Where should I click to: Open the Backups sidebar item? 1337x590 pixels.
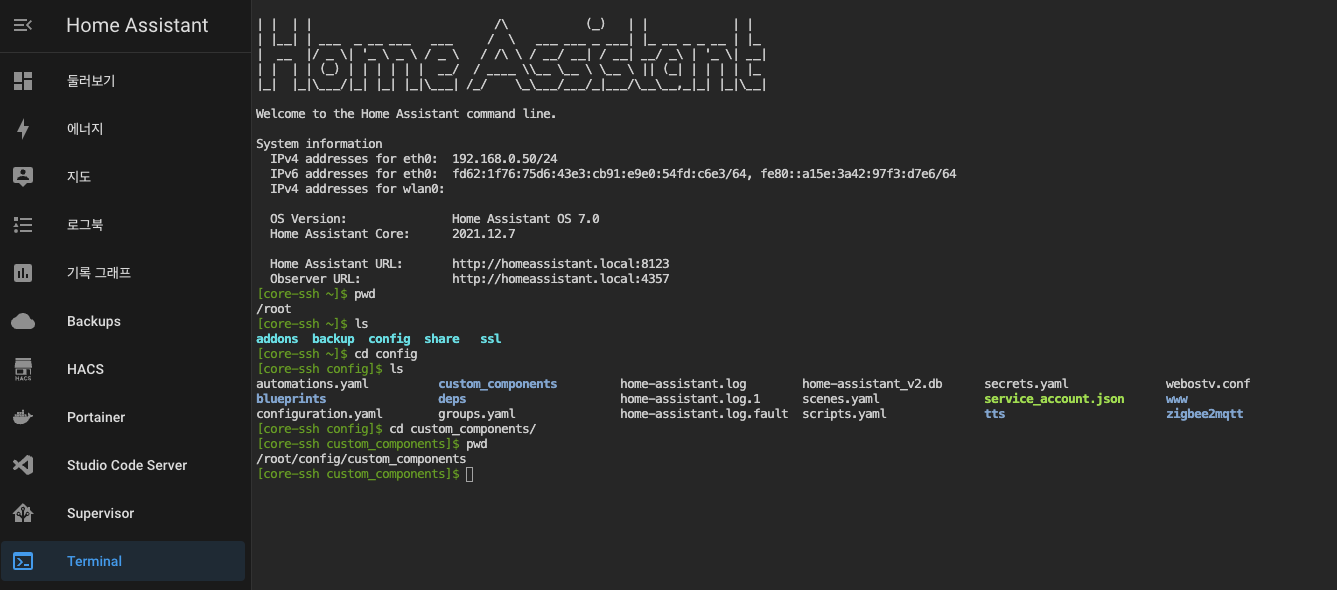click(x=123, y=321)
